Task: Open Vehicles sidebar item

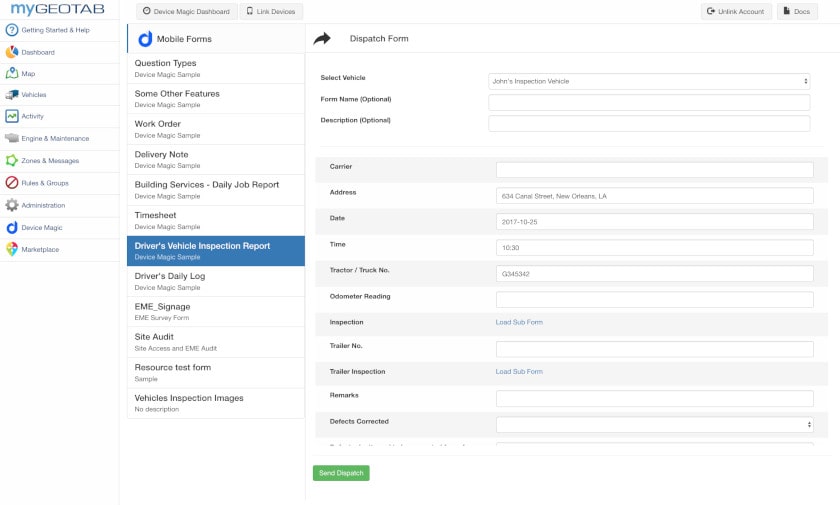Action: (x=59, y=95)
